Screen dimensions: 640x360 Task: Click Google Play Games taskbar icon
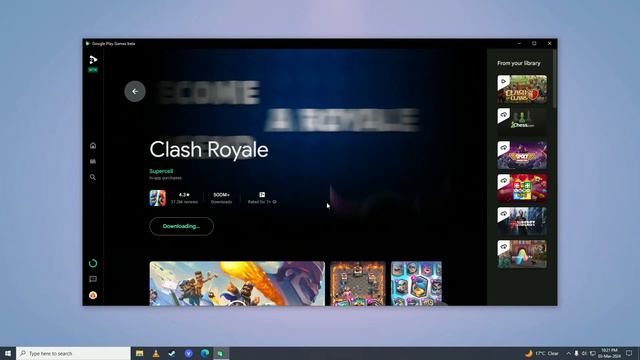[x=221, y=353]
